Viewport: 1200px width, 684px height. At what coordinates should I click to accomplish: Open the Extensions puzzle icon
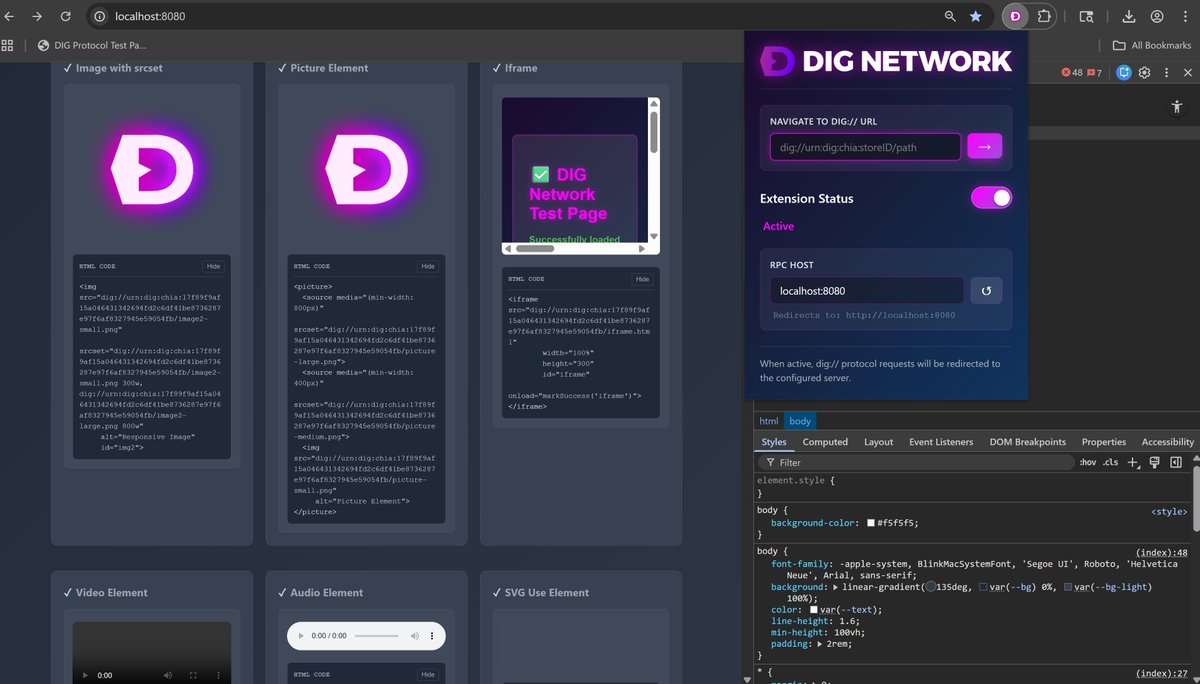point(1044,17)
